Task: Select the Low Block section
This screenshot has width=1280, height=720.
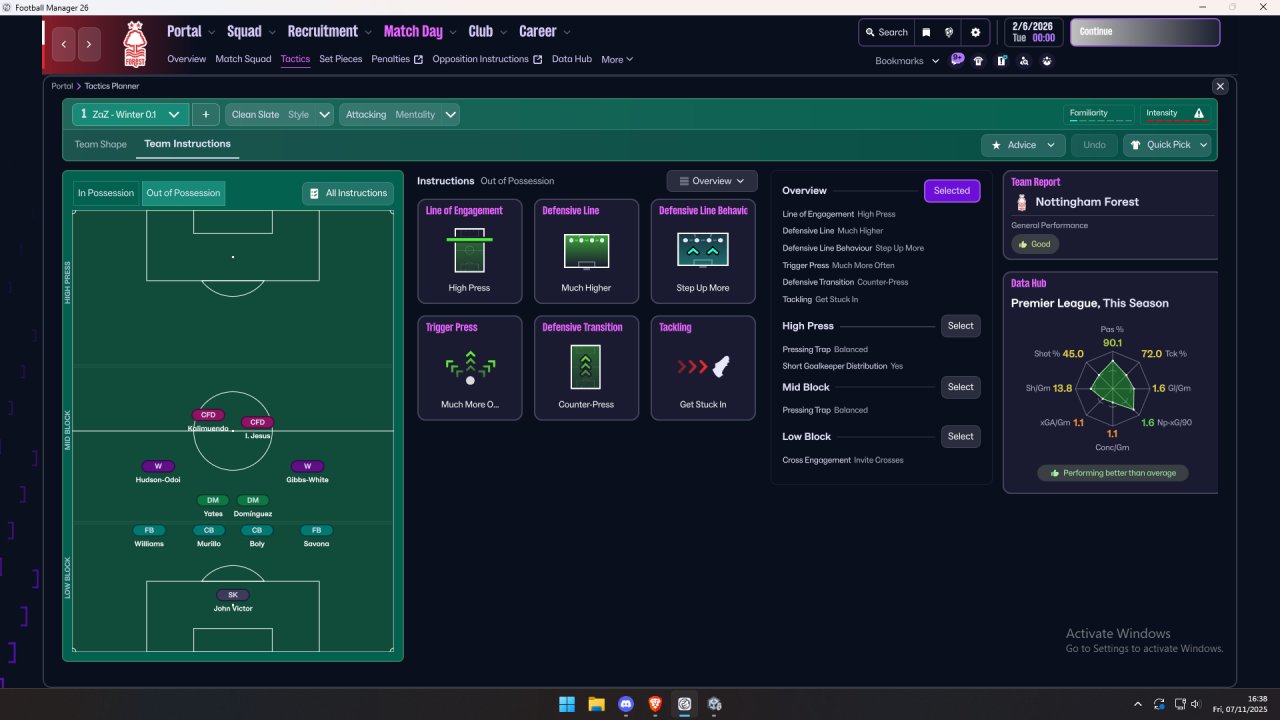Action: coord(961,436)
